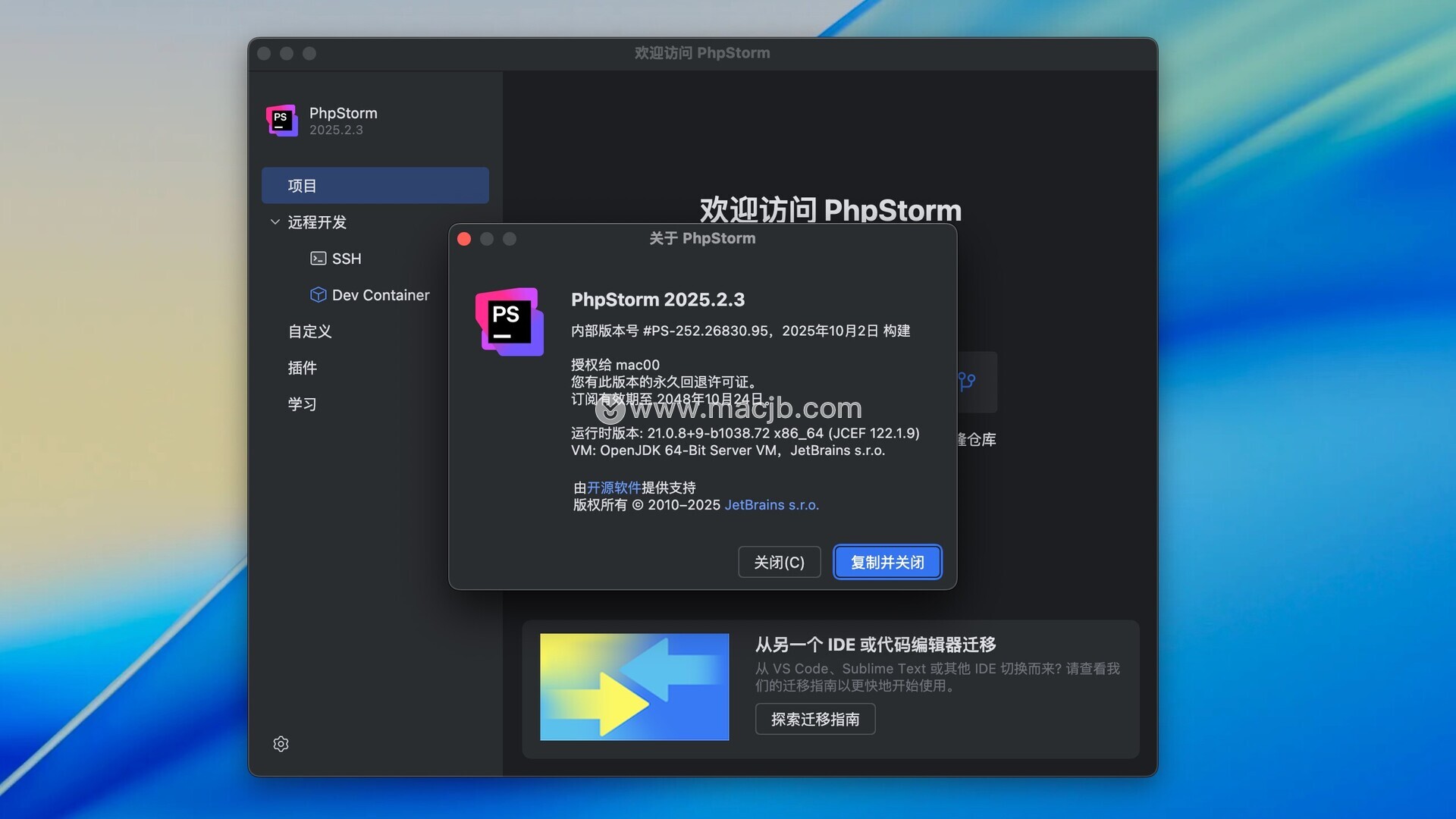
Task: Open the JetBrains s.r.o. copyright link
Action: pos(771,505)
